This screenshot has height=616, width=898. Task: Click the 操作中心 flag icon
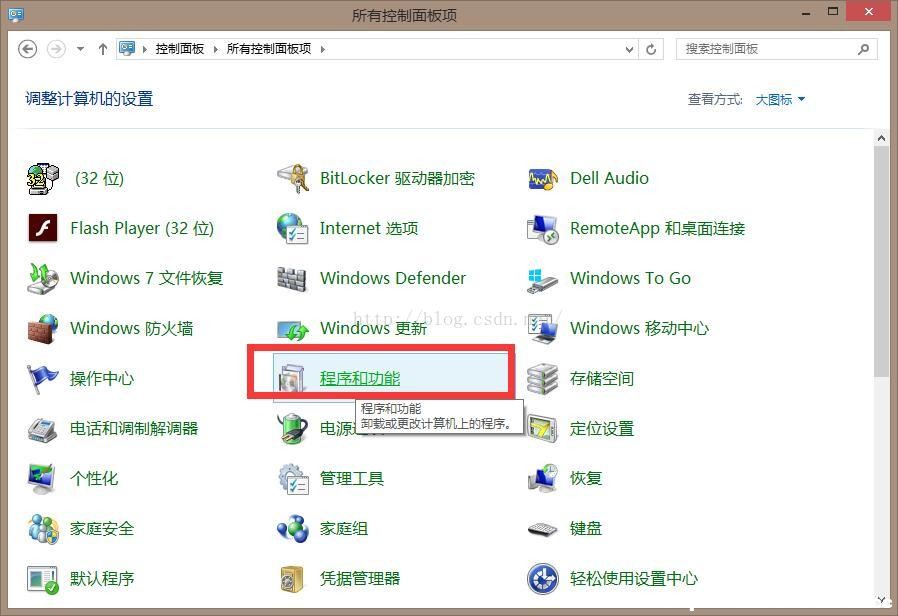[43, 378]
